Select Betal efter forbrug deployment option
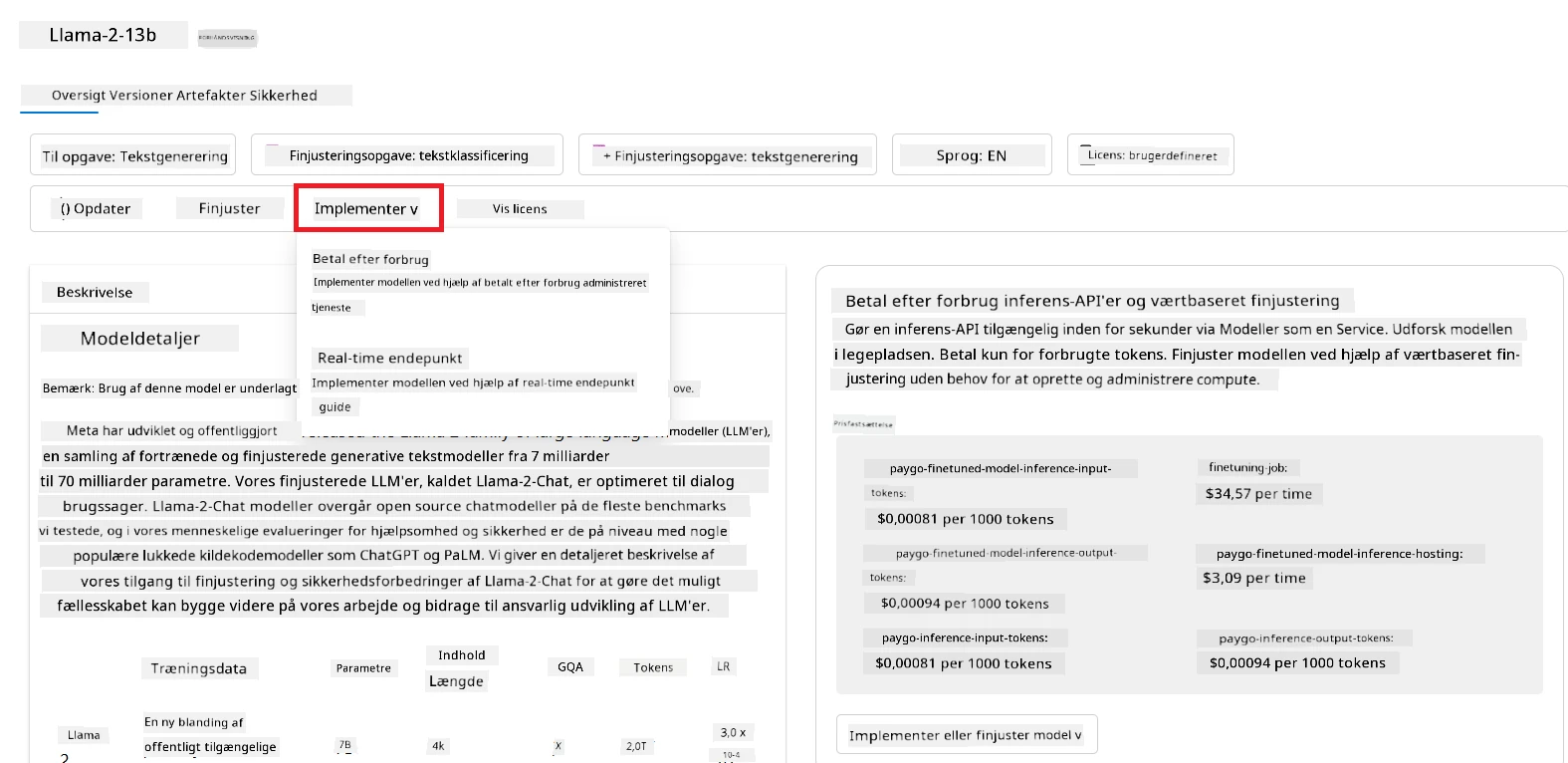Image resolution: width=1568 pixels, height=763 pixels. (370, 259)
